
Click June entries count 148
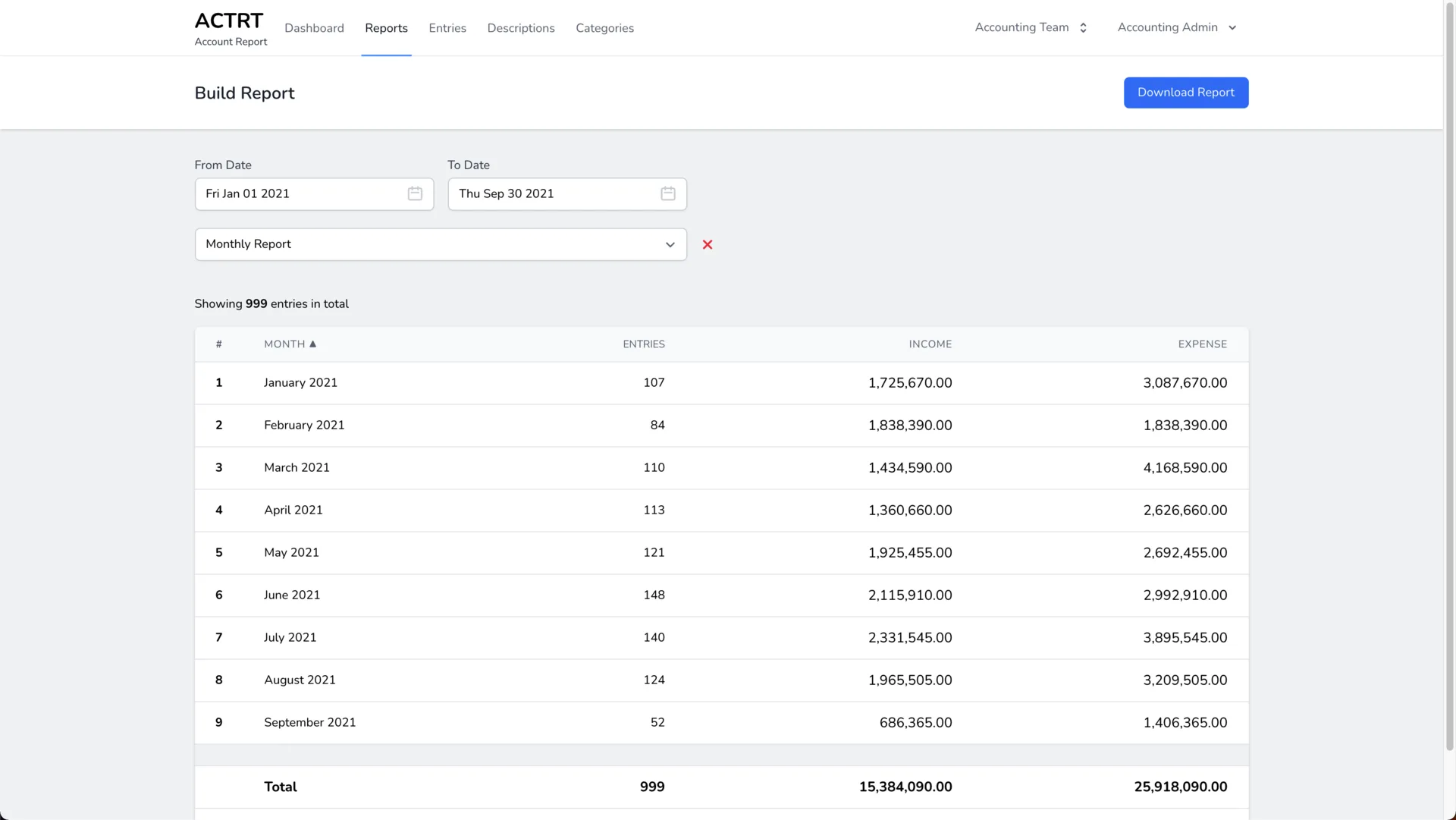pyautogui.click(x=654, y=595)
